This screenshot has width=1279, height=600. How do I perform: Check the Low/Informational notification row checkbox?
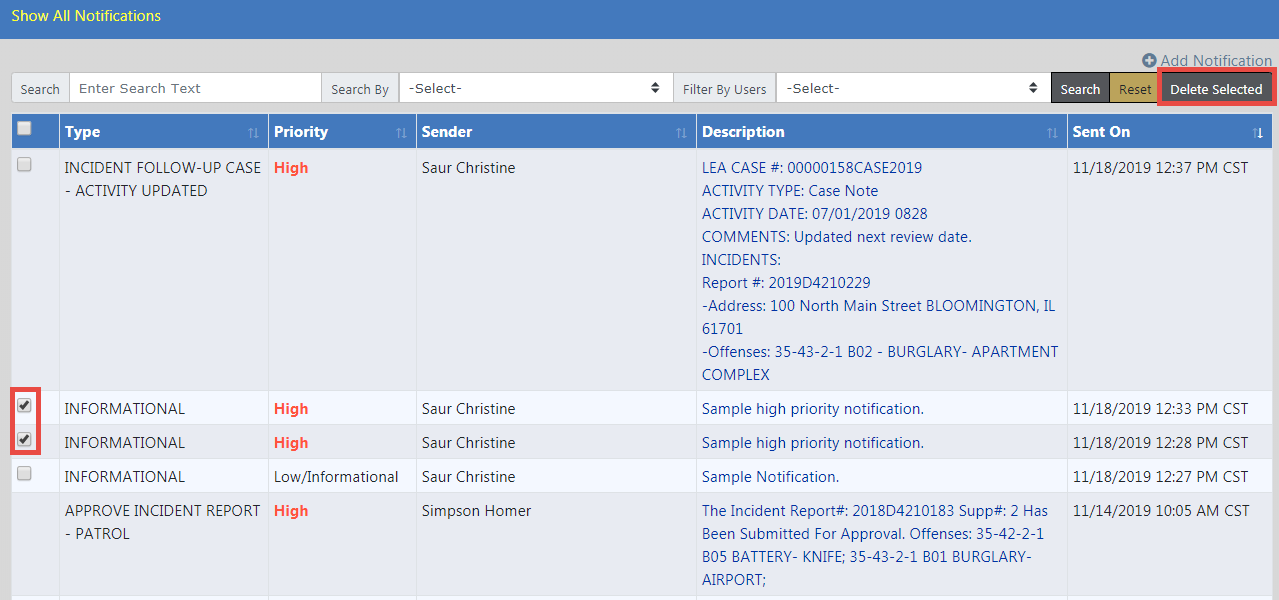click(25, 473)
